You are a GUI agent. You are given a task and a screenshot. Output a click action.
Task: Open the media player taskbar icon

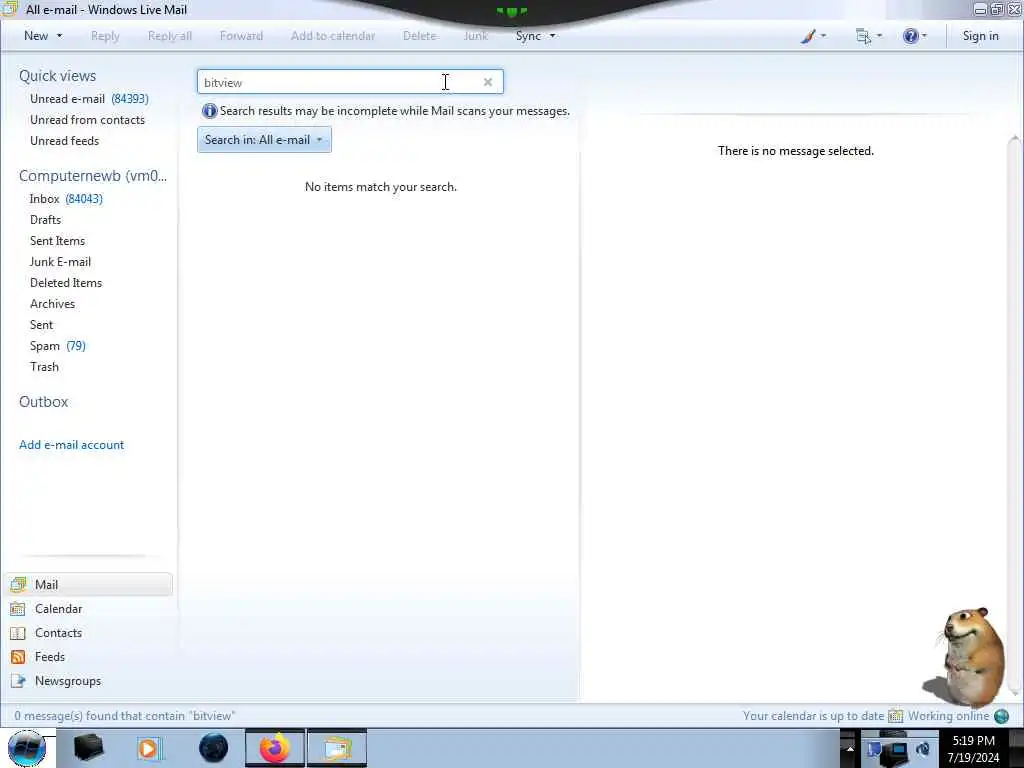point(148,748)
